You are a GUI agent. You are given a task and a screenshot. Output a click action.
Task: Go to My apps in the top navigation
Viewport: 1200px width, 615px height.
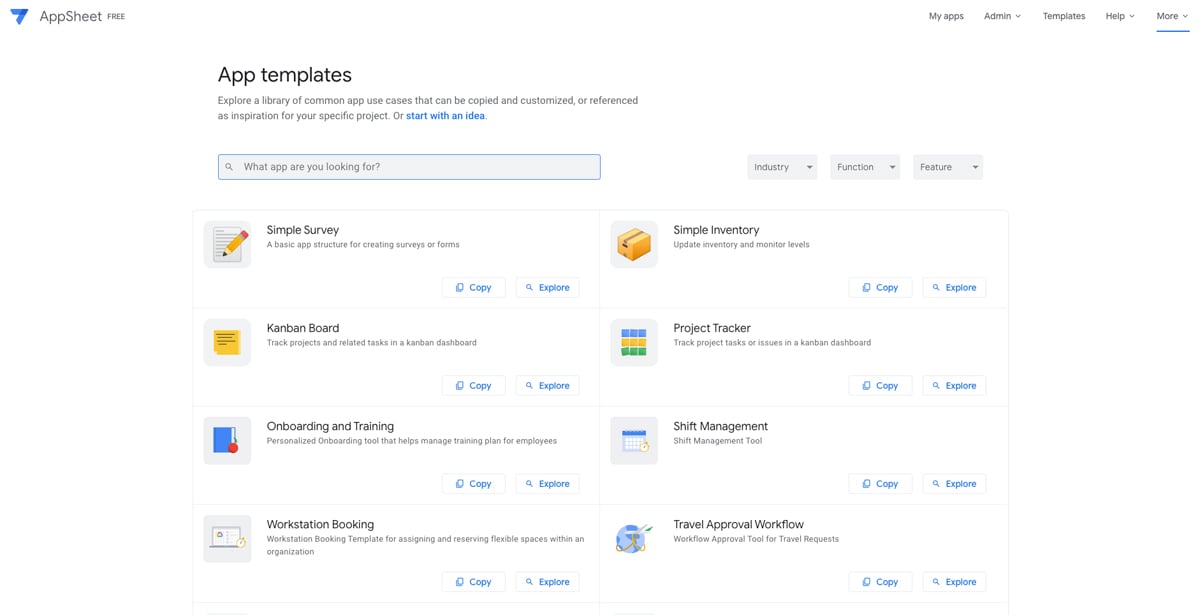click(x=946, y=16)
